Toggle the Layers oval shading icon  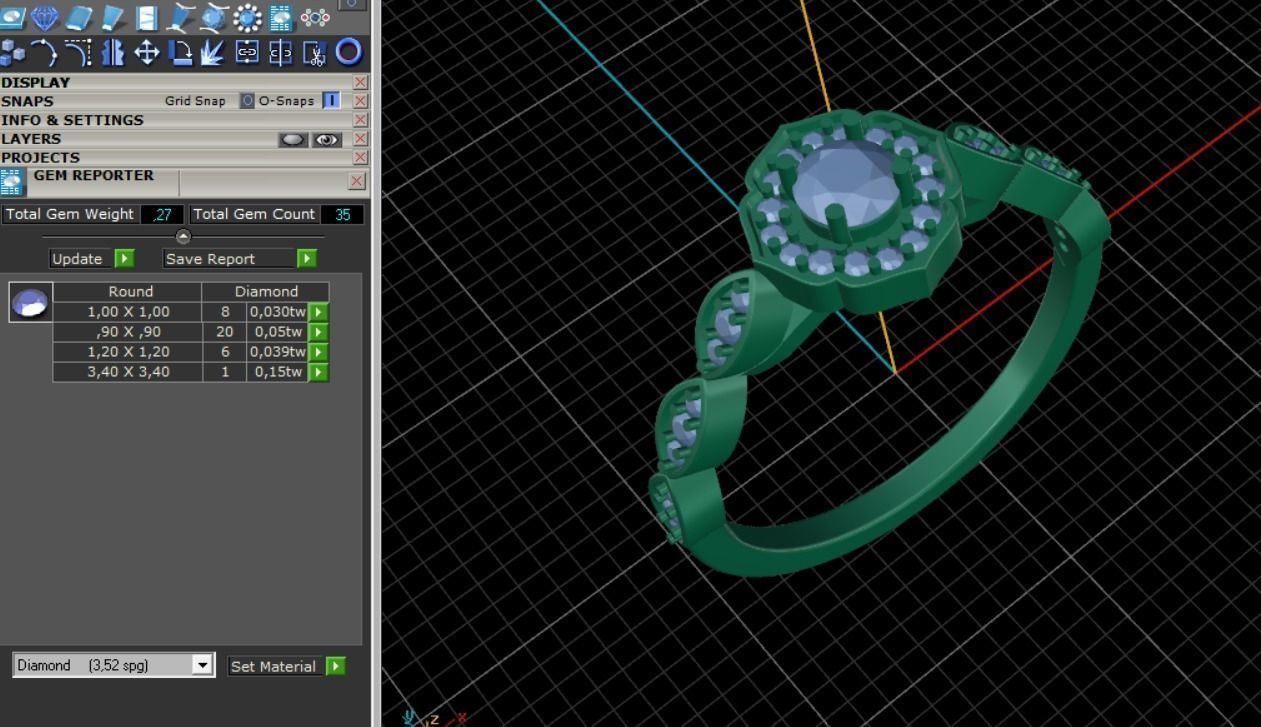[x=293, y=140]
